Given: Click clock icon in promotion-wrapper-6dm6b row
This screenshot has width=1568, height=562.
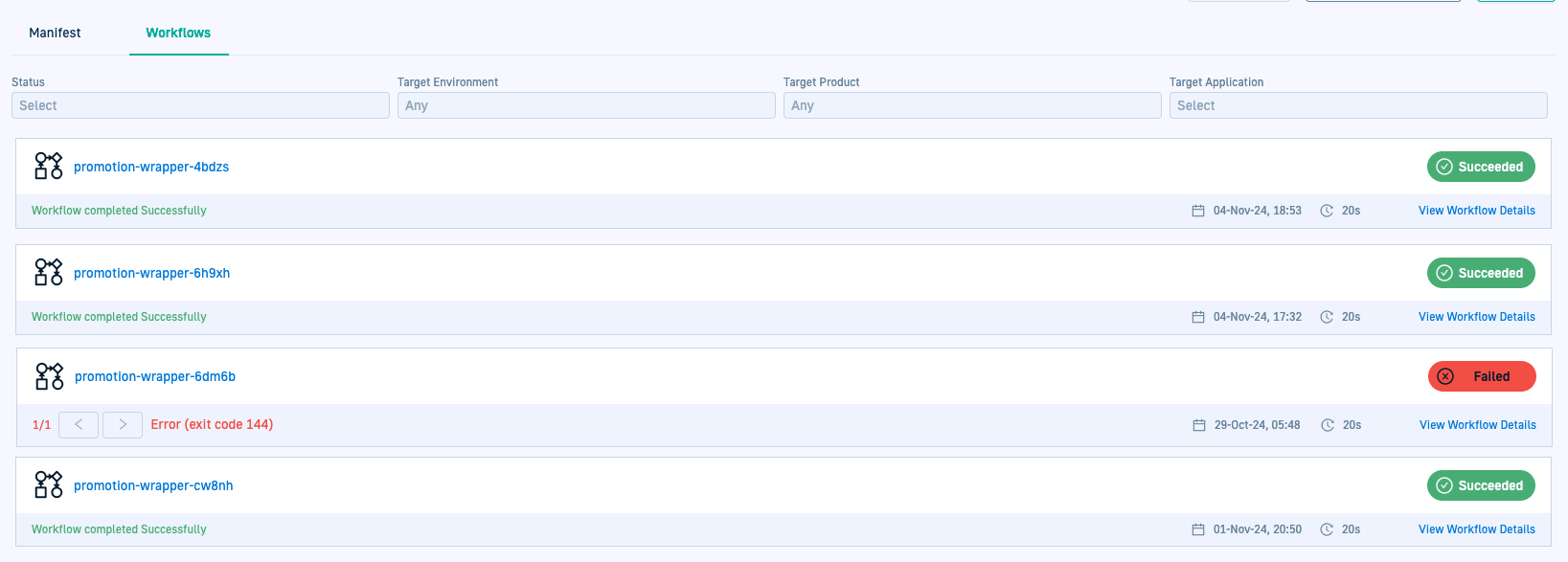Looking at the screenshot, I should click(x=1328, y=425).
